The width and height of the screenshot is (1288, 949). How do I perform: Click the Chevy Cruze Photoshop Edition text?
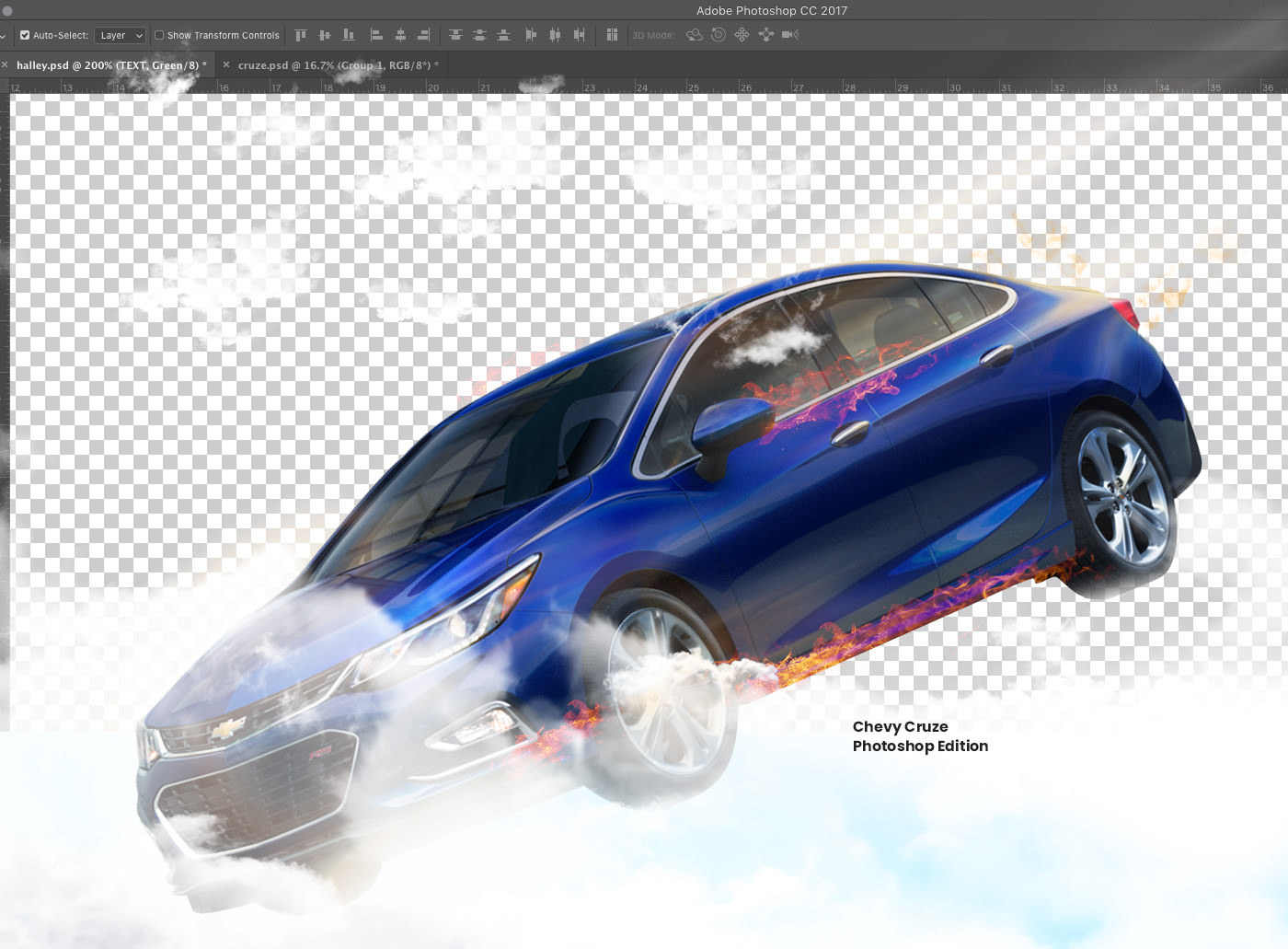pyautogui.click(x=920, y=736)
